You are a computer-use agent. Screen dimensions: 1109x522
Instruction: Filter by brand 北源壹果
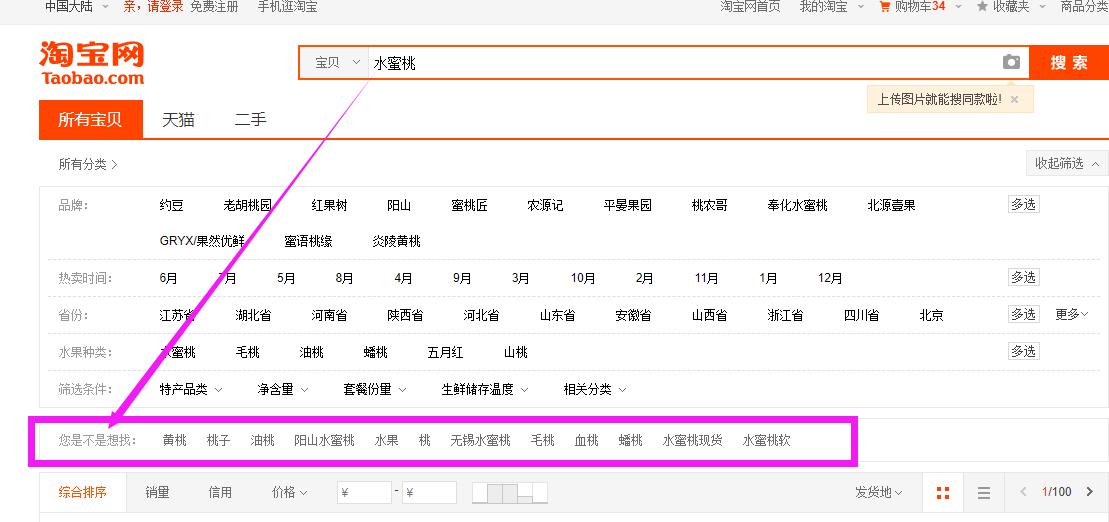point(891,205)
